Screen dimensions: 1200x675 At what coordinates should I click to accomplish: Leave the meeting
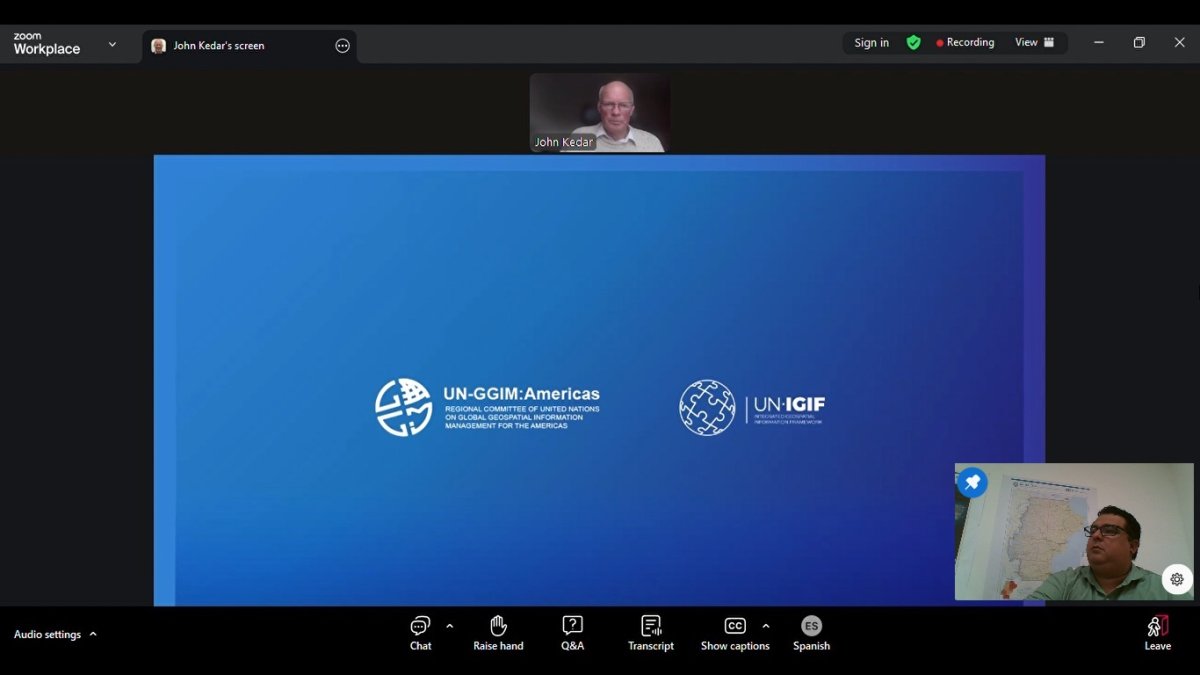click(1157, 633)
